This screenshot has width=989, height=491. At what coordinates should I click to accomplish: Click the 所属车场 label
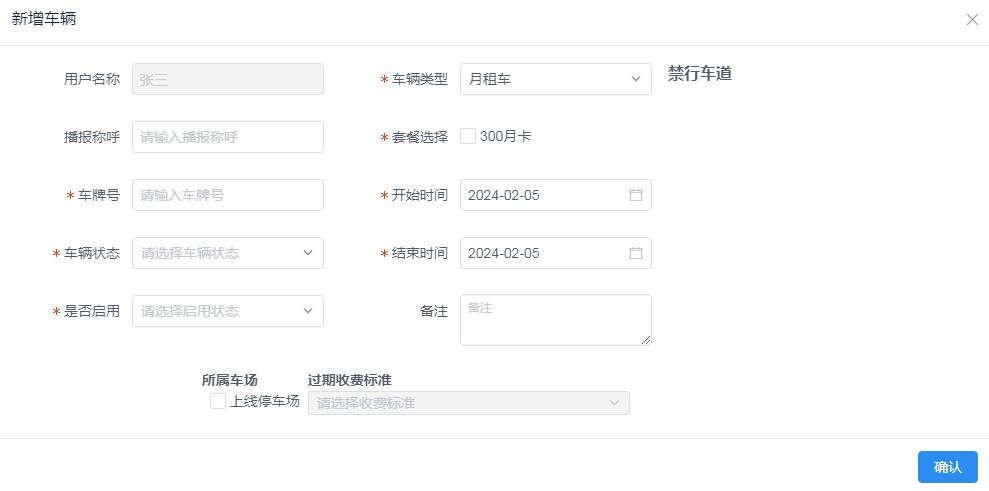coord(230,380)
